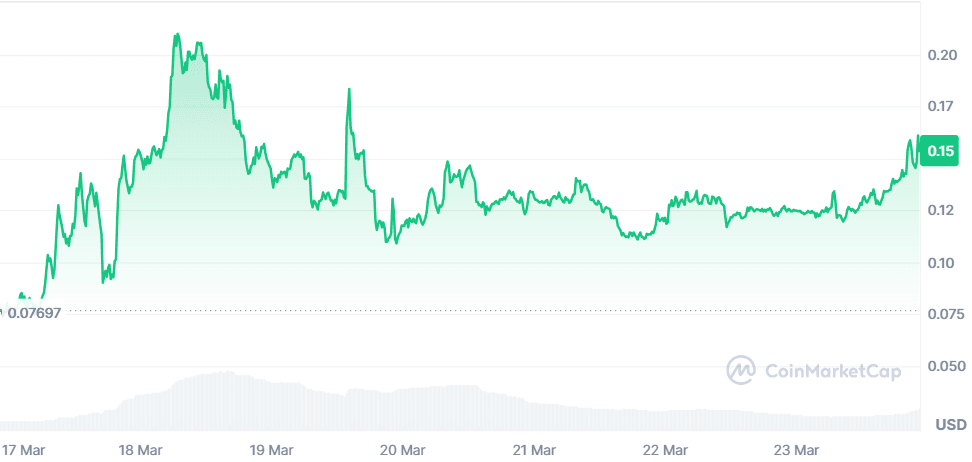Click the 0.12 price axis label
The height and width of the screenshot is (462, 972).
point(942,210)
